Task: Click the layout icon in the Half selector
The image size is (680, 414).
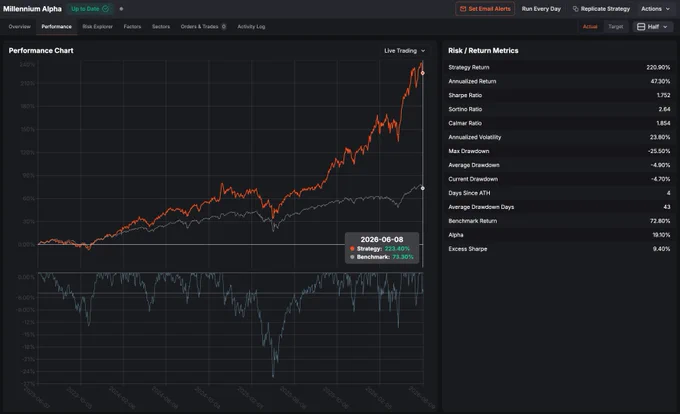Action: pyautogui.click(x=641, y=26)
